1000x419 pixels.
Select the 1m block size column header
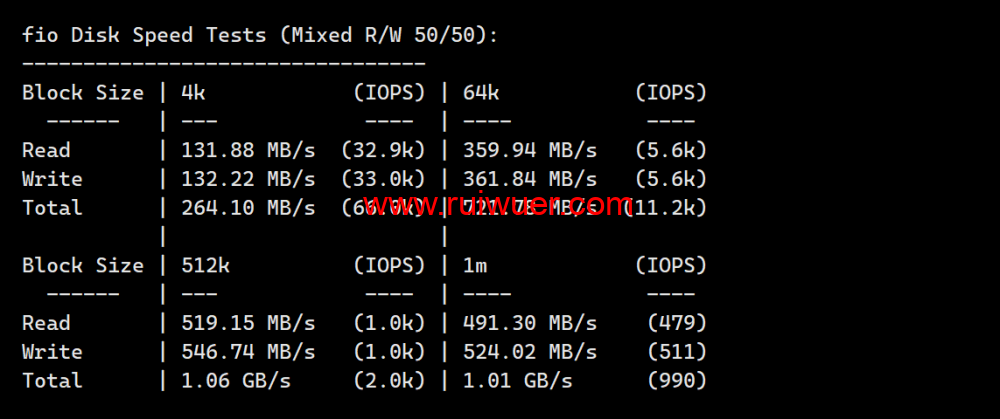(x=475, y=266)
